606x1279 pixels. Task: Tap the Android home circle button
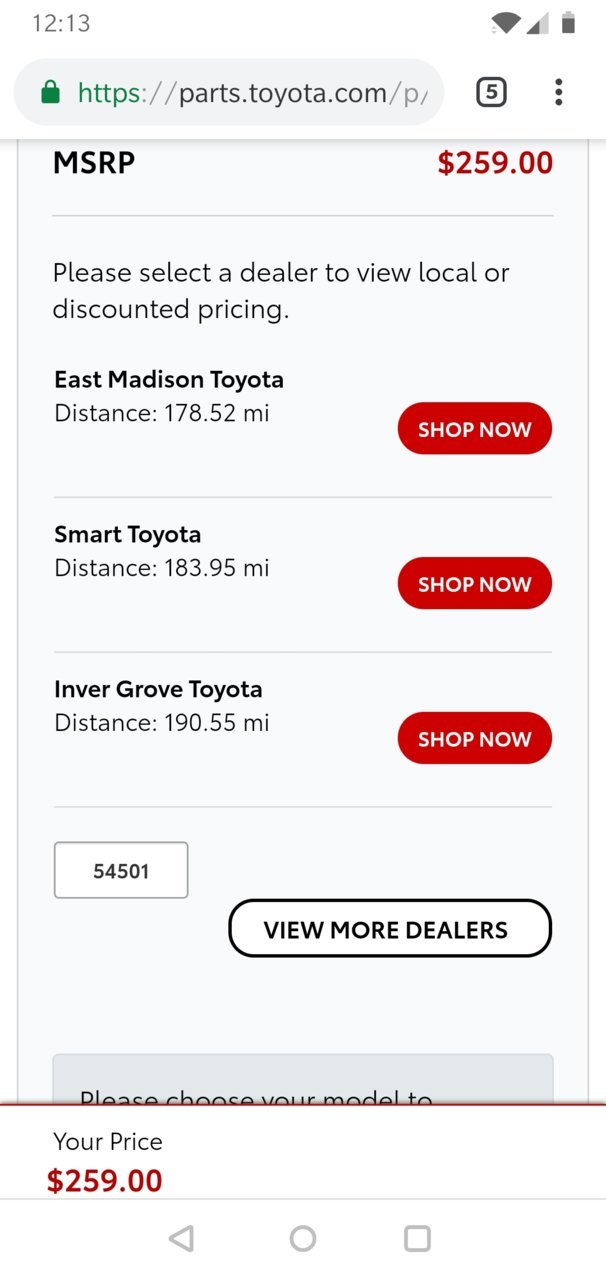coord(303,1239)
